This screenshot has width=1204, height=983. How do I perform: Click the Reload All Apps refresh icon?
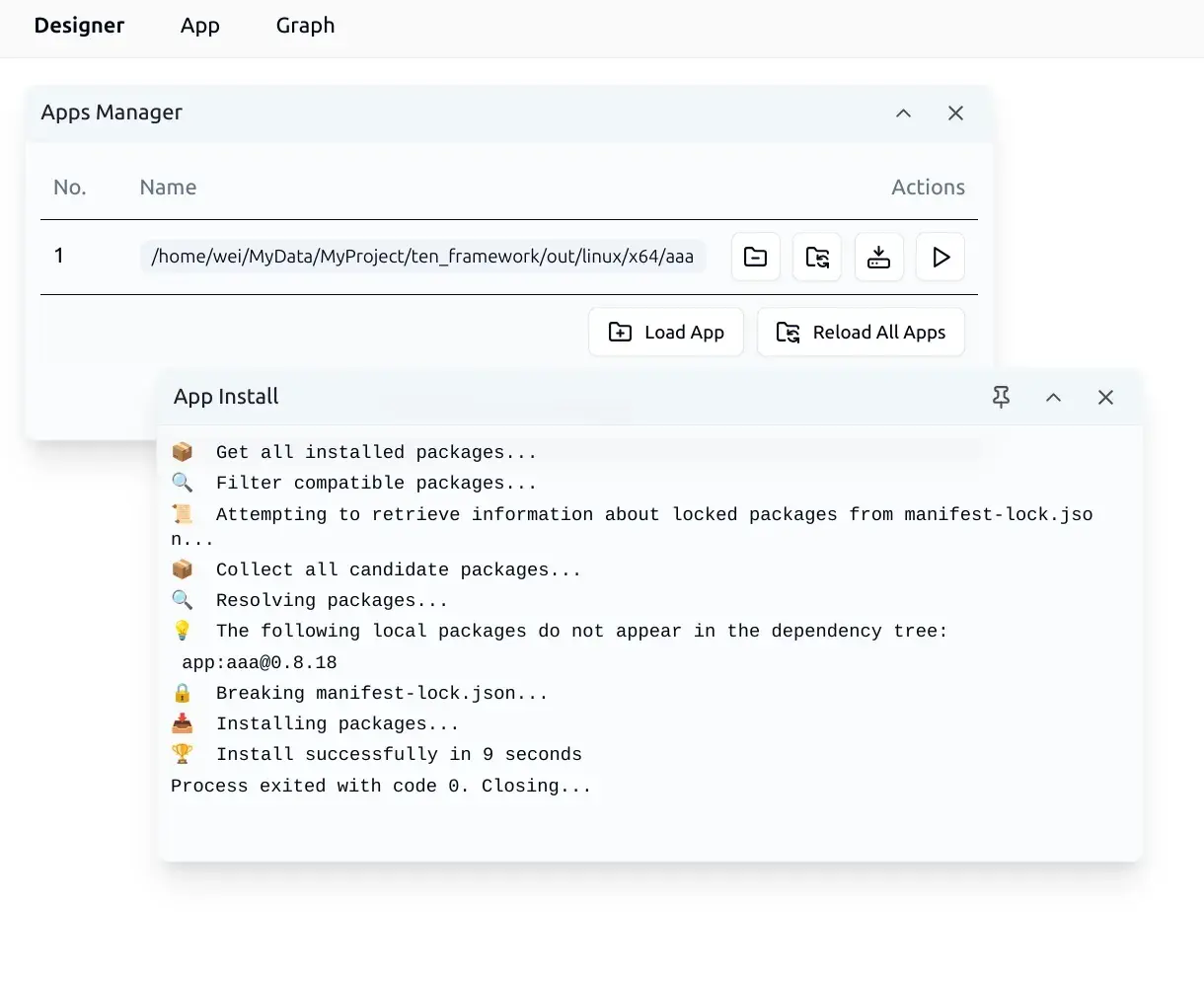[x=787, y=332]
